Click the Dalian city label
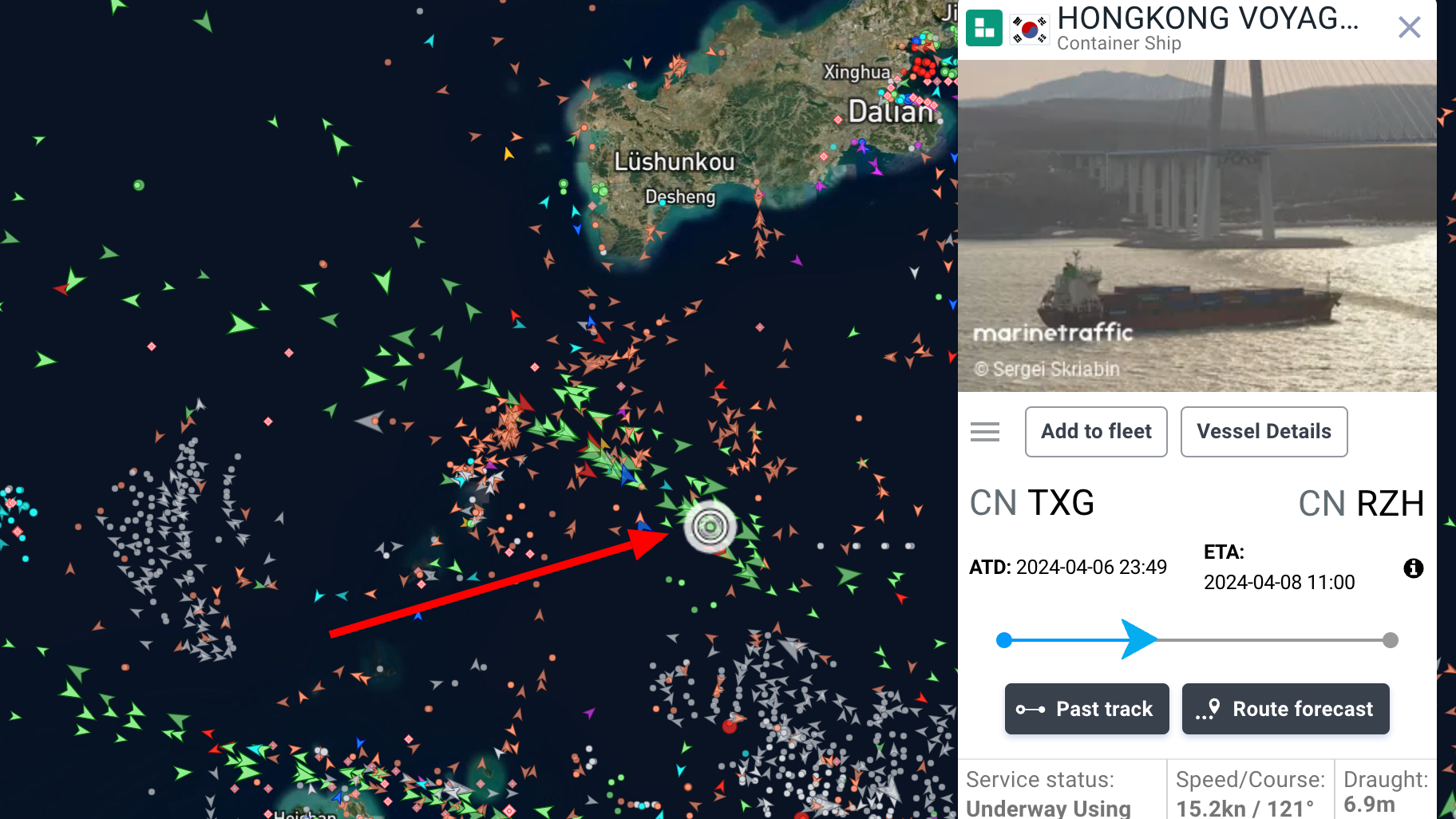Screen dimensions: 1456x819 tap(890, 112)
